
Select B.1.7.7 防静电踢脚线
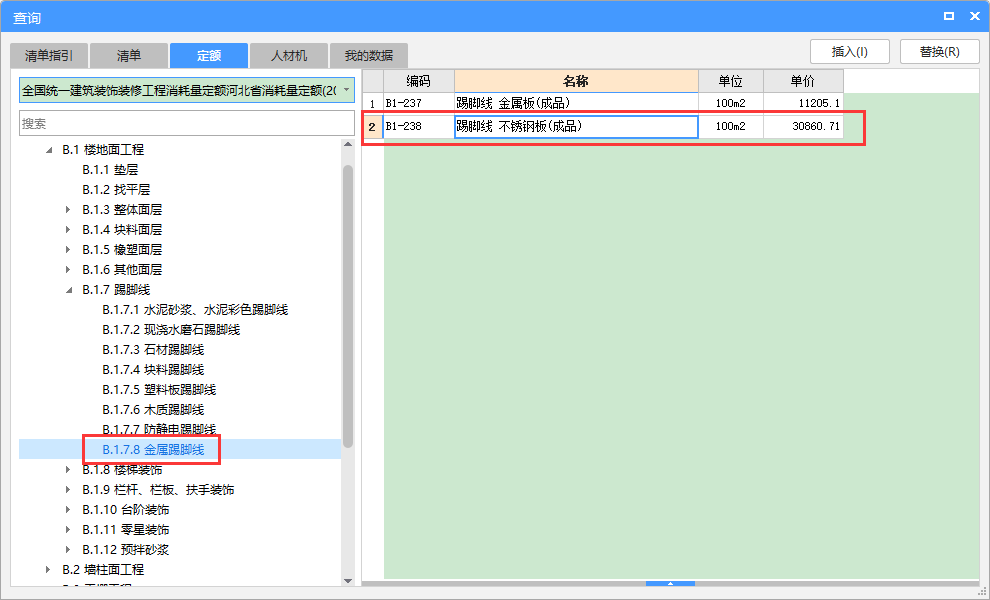coord(159,430)
